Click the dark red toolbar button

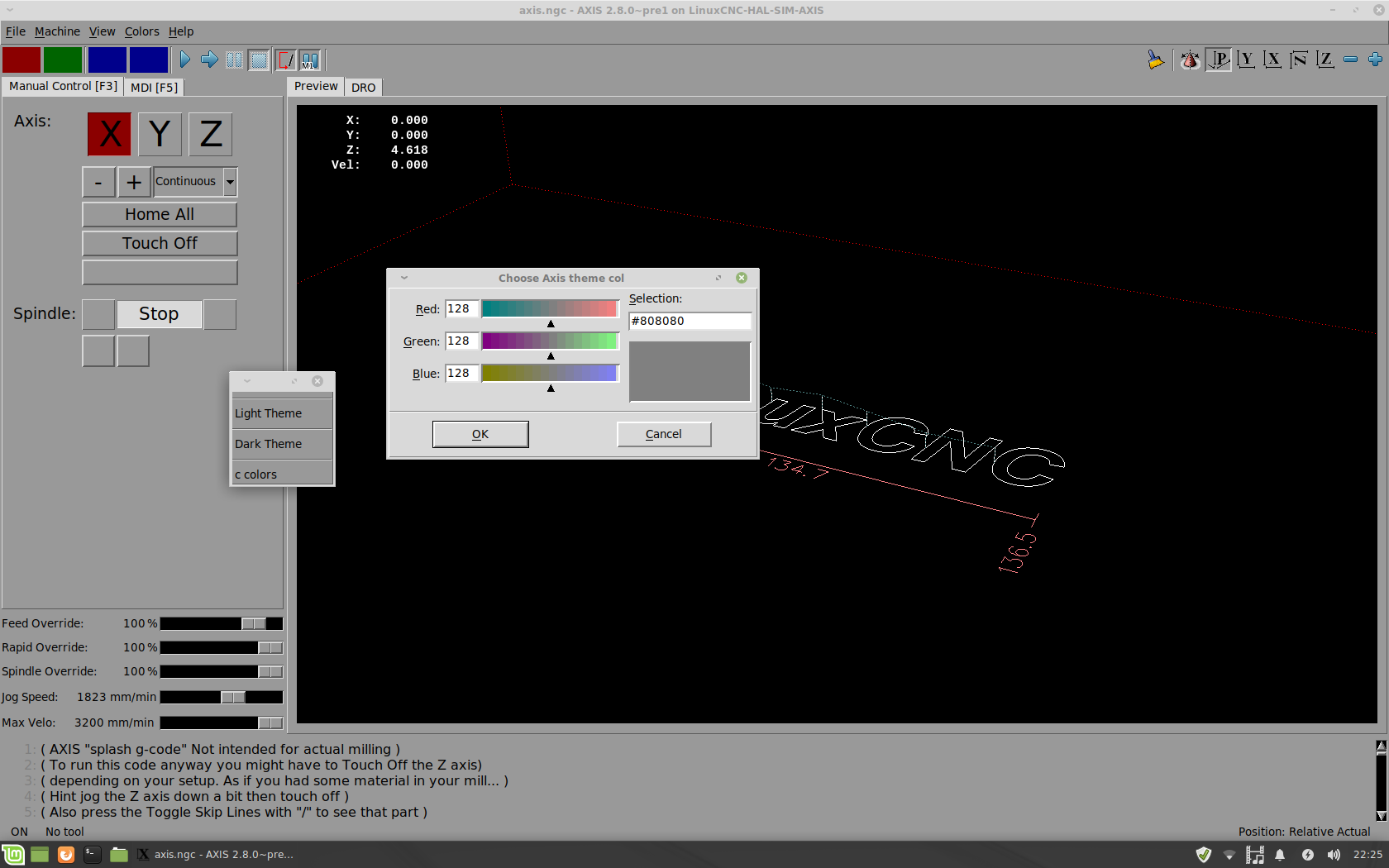pos(21,60)
